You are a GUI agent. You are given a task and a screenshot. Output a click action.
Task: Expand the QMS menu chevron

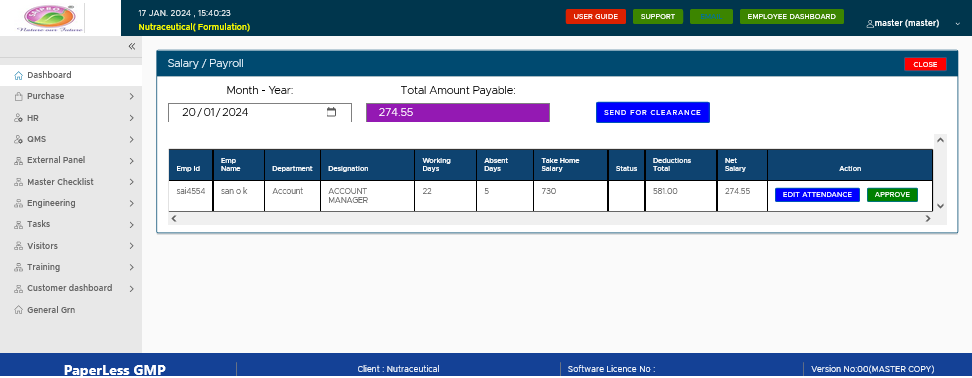tap(131, 139)
